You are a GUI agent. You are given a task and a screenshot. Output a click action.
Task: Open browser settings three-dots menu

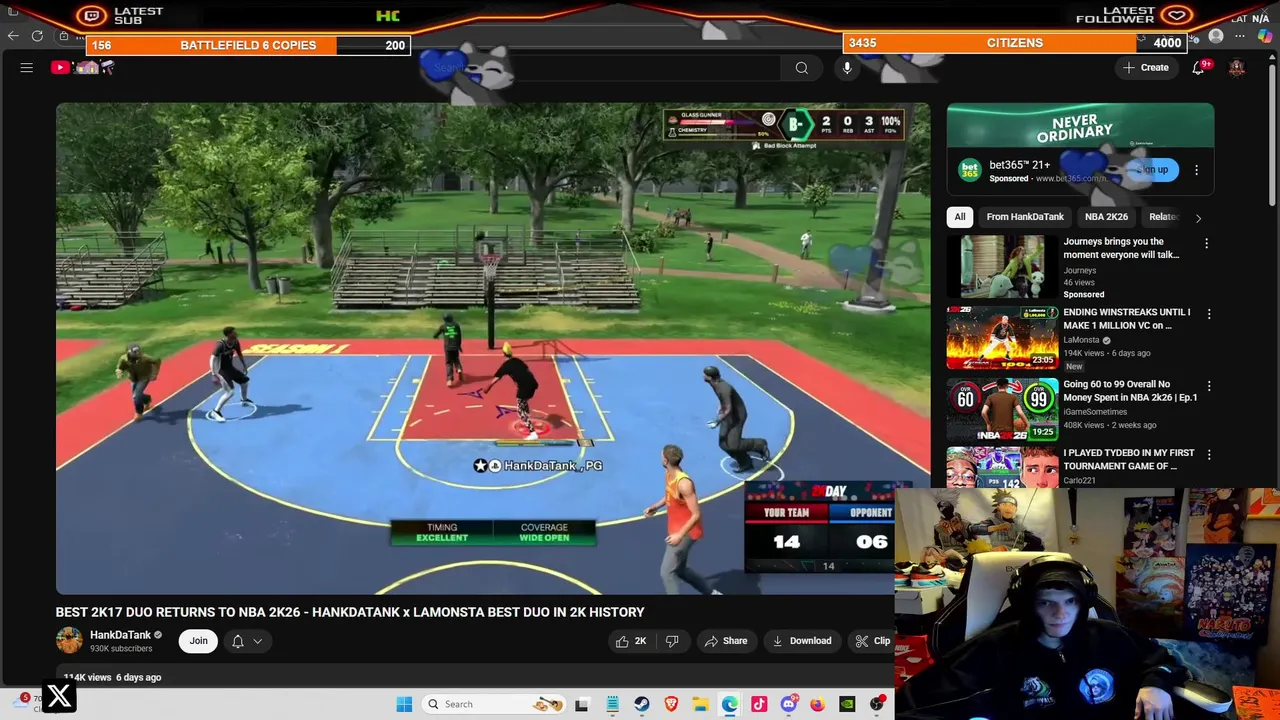tap(1240, 36)
